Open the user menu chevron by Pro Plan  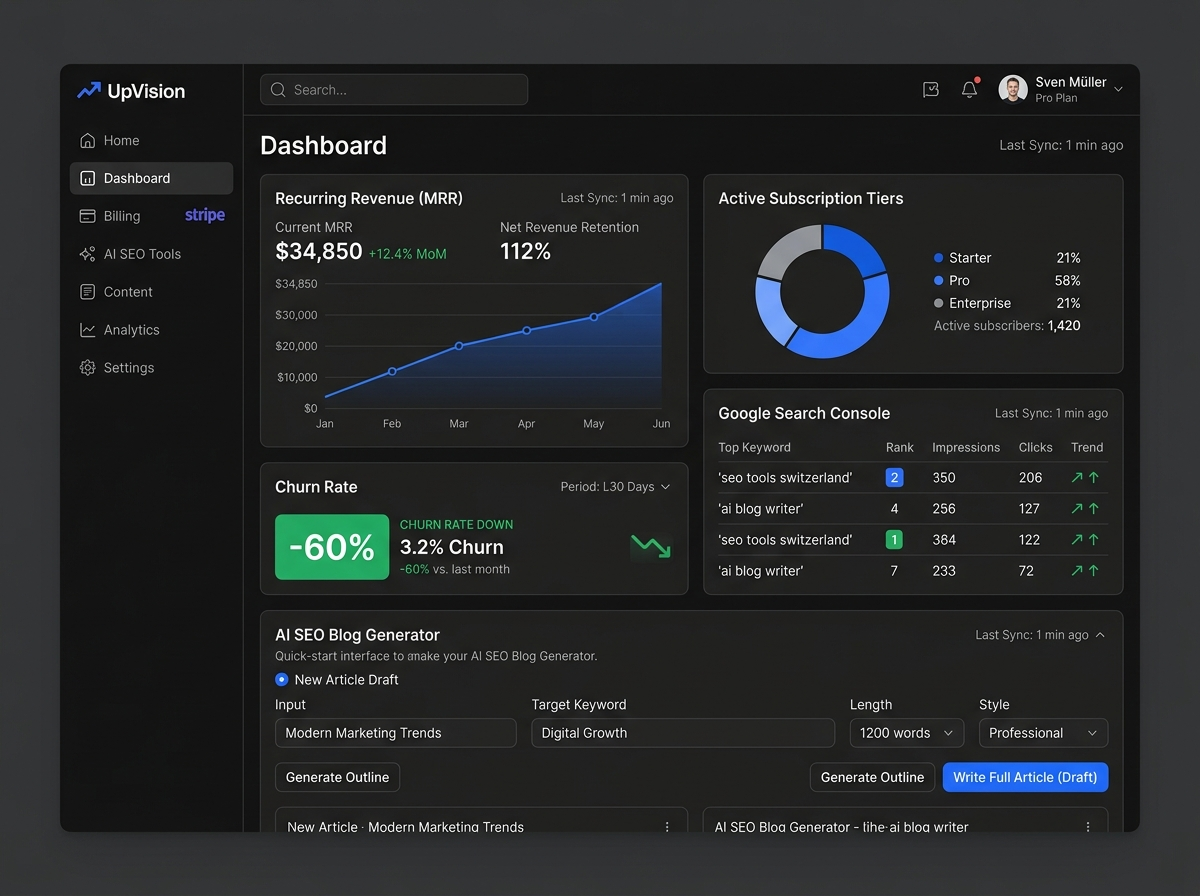(1118, 90)
